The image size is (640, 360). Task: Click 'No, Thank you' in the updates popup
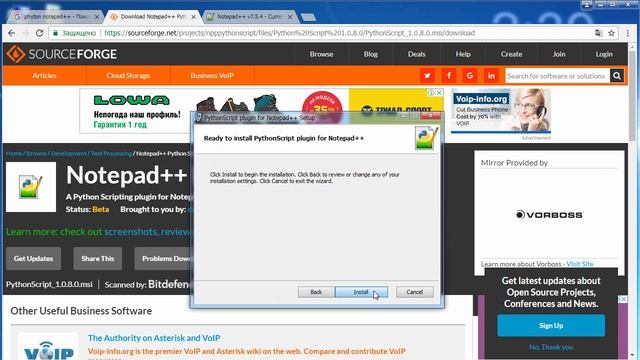pos(551,347)
